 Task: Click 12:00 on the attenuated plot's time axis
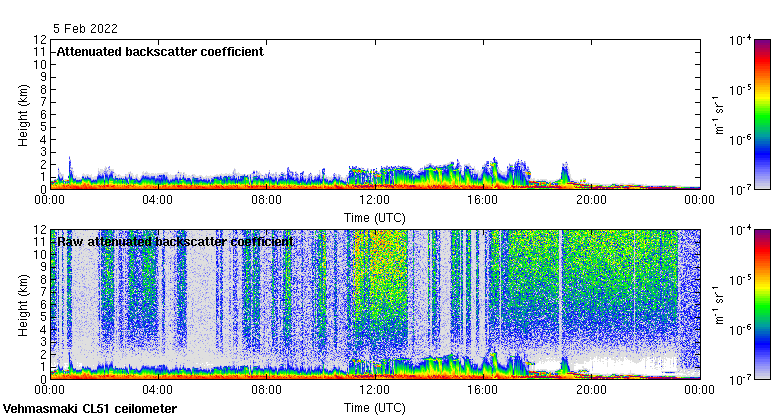[374, 199]
